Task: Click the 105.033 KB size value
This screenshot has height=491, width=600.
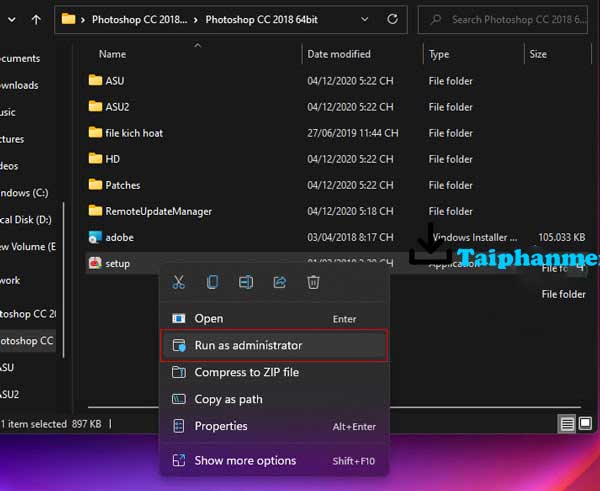Action: tap(561, 237)
